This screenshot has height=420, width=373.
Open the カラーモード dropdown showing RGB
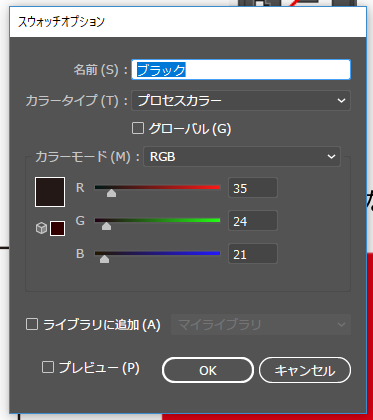coord(242,156)
